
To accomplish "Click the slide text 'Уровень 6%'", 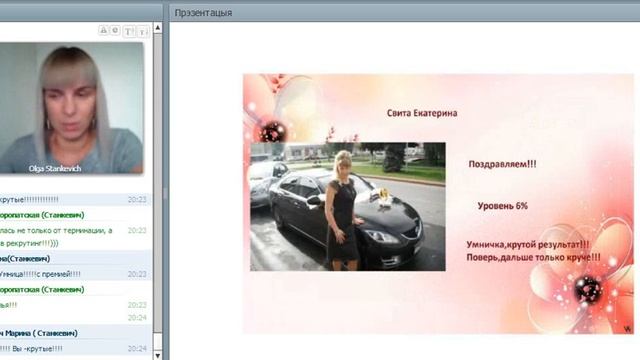I will point(503,206).
